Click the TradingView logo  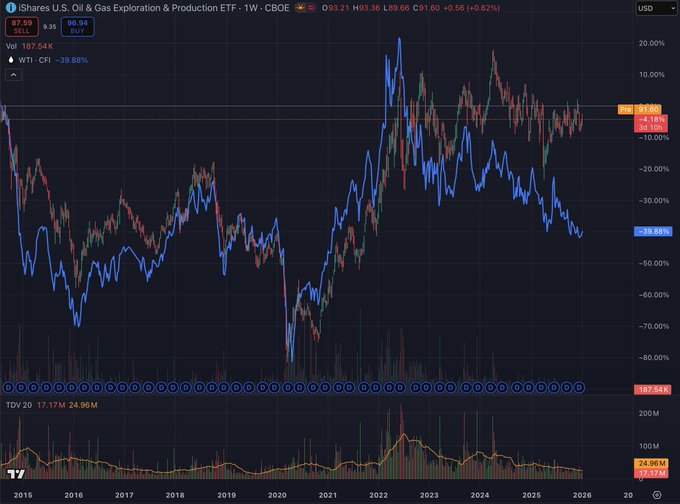coord(16,474)
